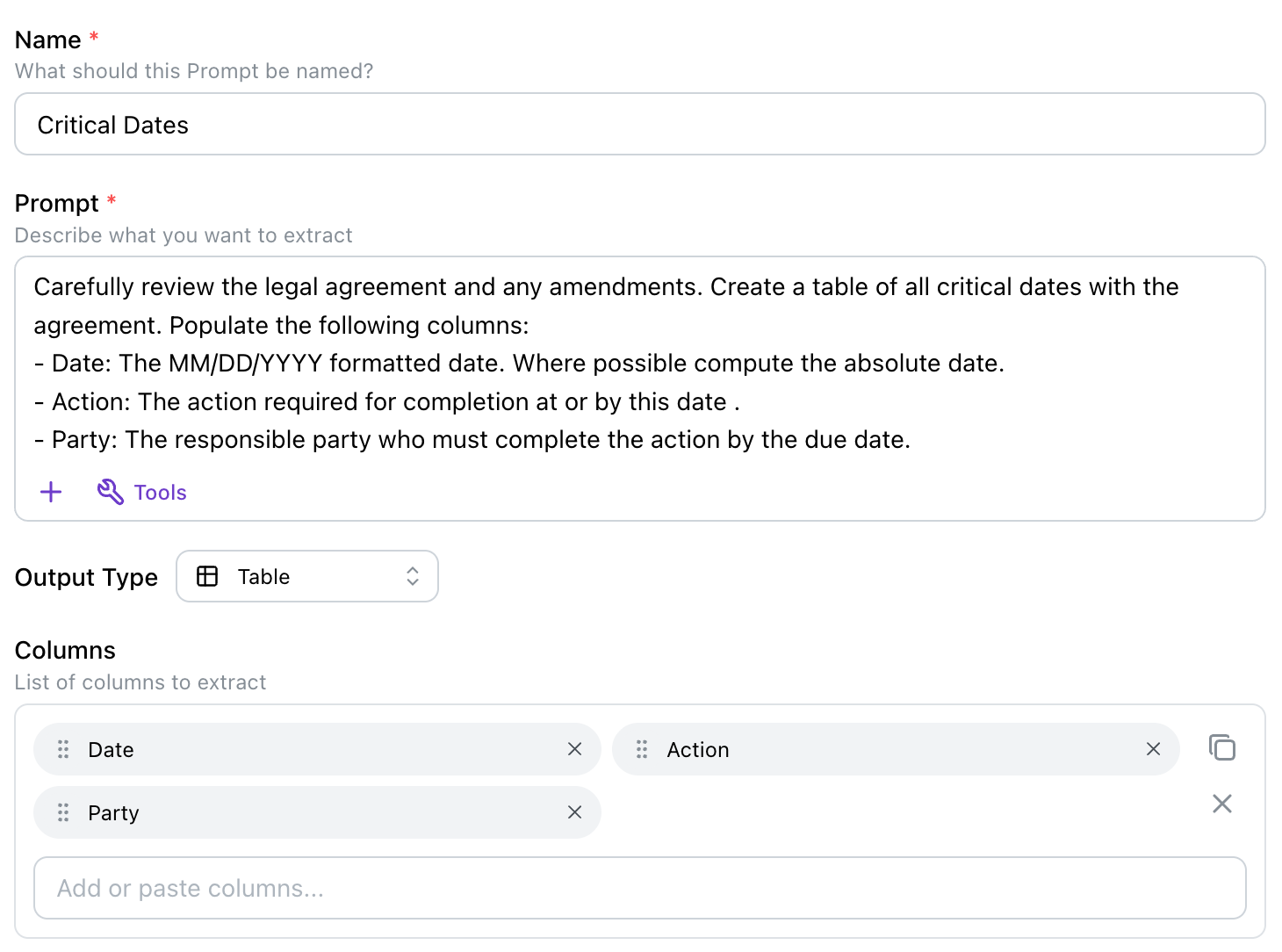1282x952 pixels.
Task: Open the Tools wrench menu
Action: click(111, 492)
